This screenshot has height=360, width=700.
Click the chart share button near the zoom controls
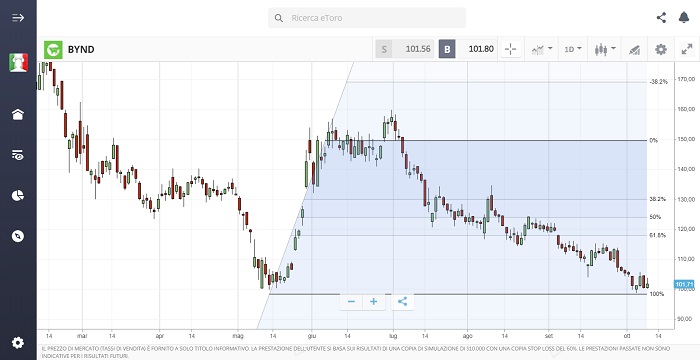click(402, 301)
